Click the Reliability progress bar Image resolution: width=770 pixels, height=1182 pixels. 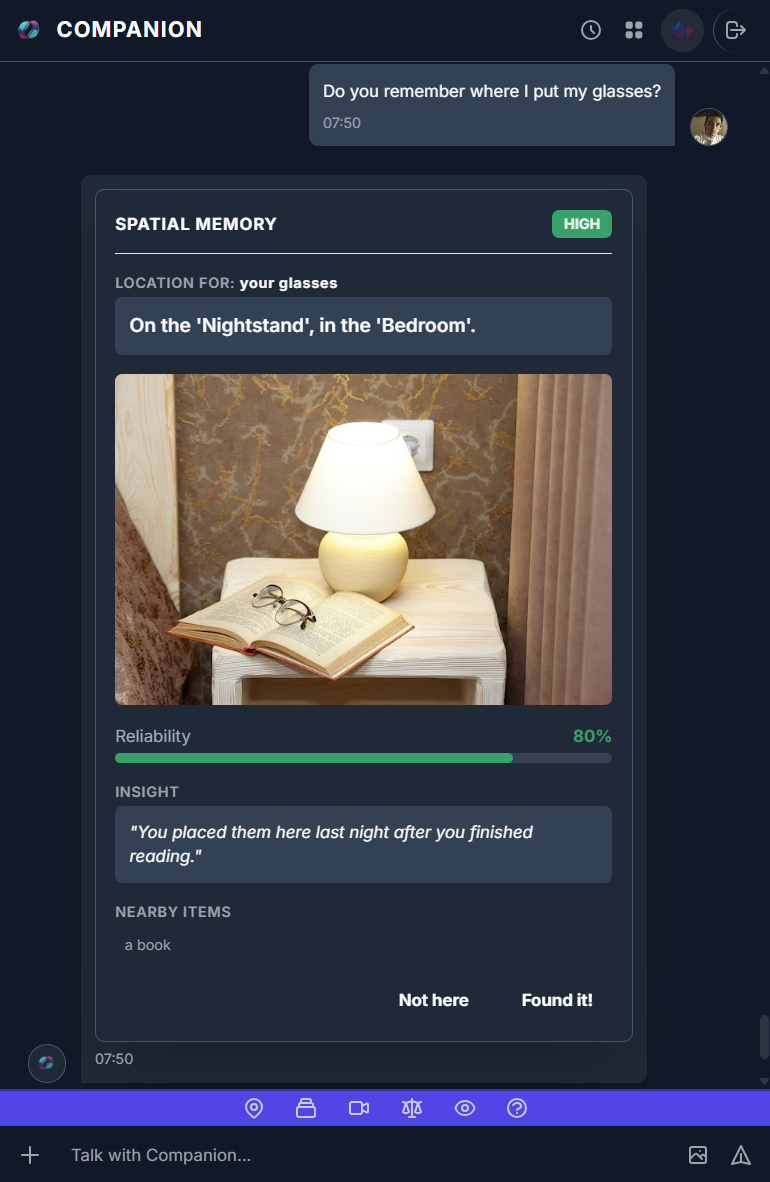coord(364,758)
